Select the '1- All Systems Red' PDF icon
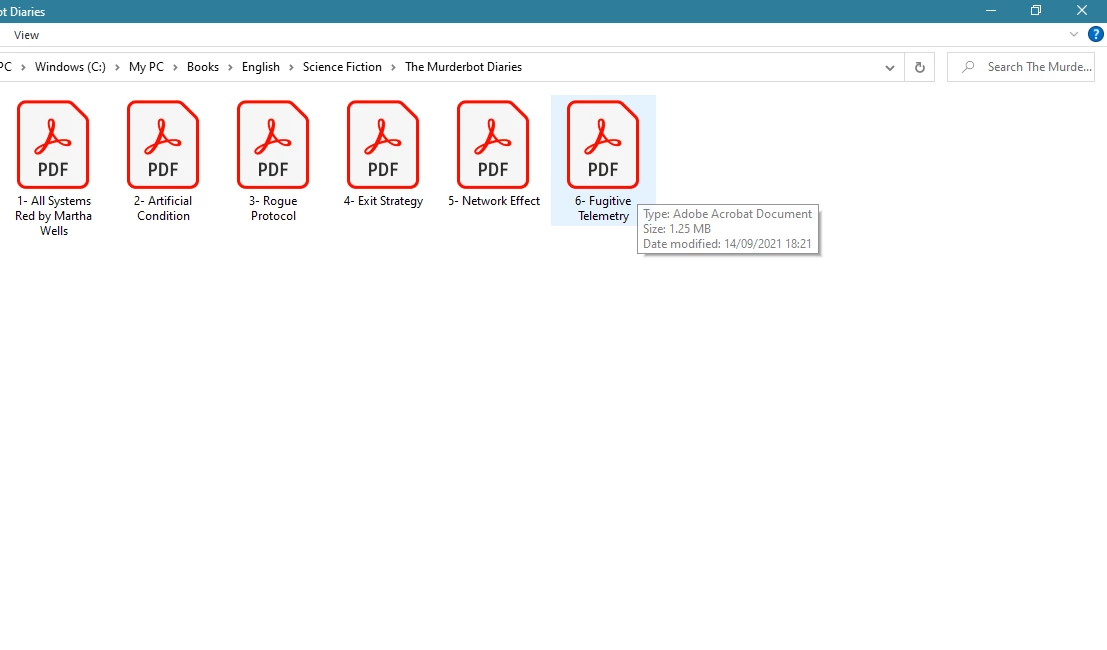 coord(53,145)
